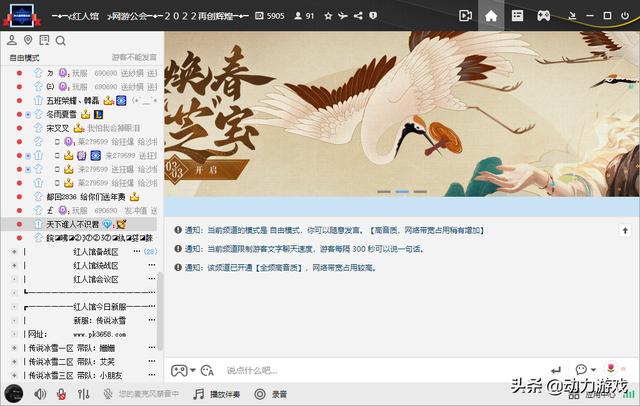The height and width of the screenshot is (406, 640).
Task: Click the 网址: www.pk3658.com row
Action: (77, 334)
